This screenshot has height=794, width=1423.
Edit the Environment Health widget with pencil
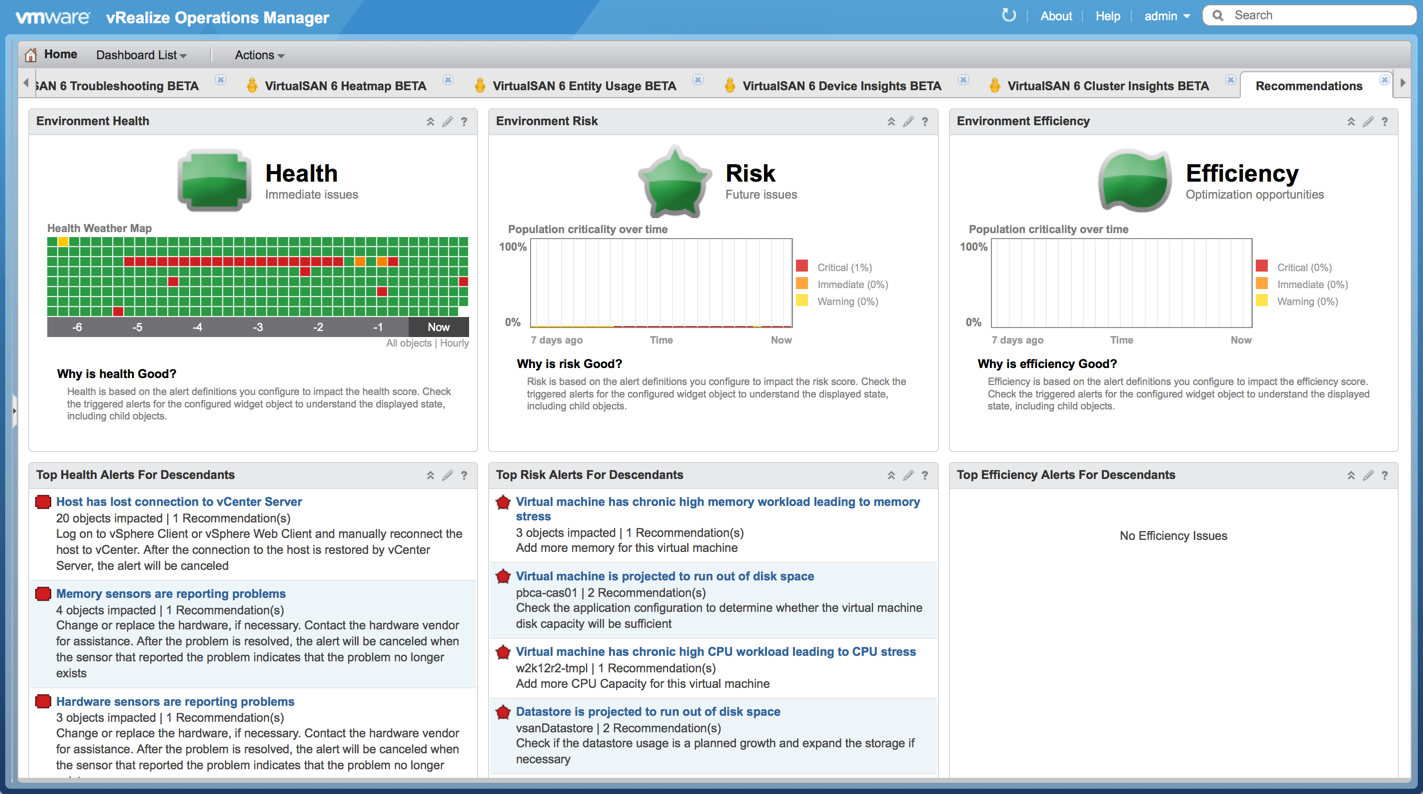pos(448,122)
